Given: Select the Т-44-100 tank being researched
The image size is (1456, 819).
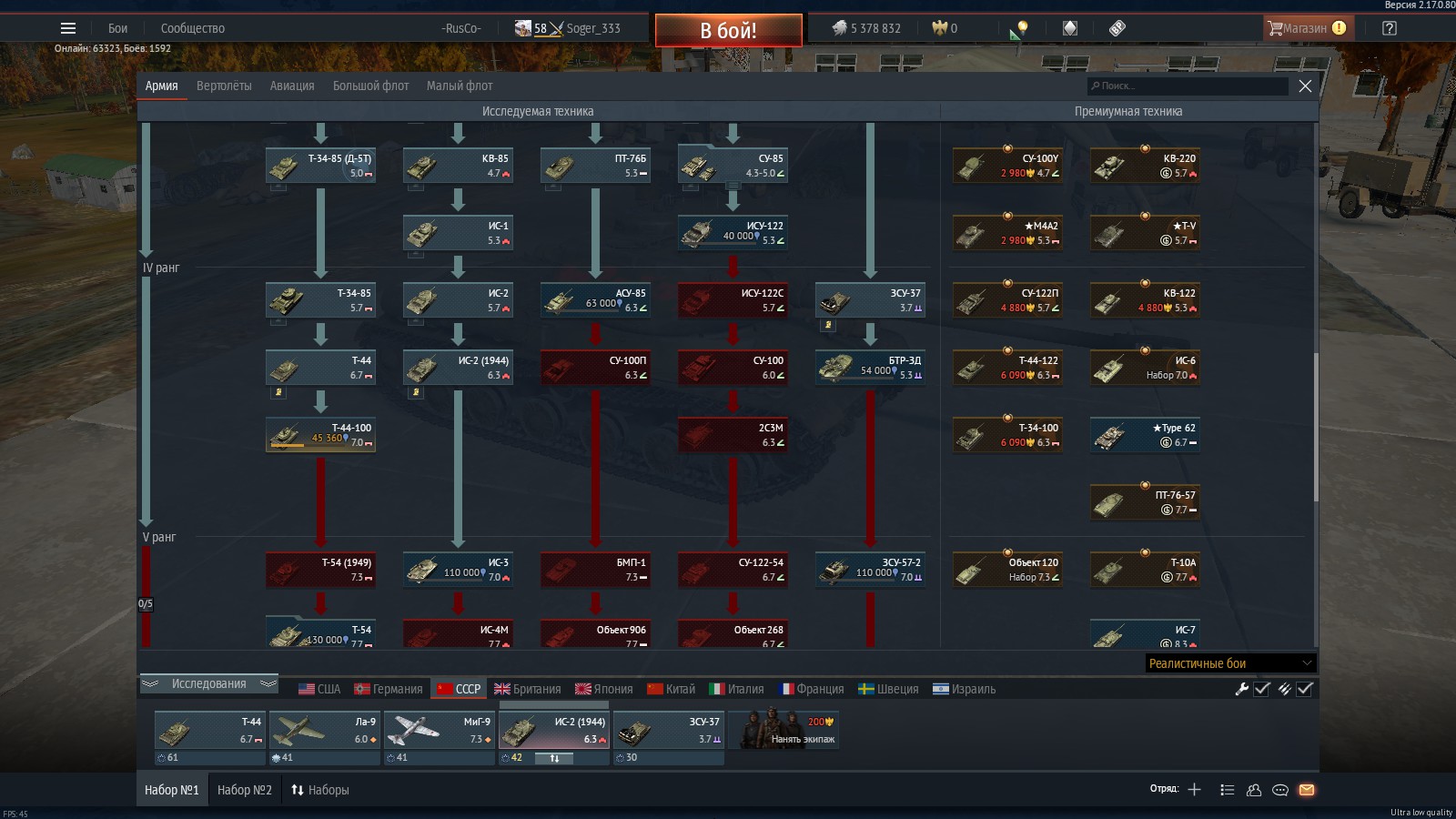Looking at the screenshot, I should tap(320, 435).
